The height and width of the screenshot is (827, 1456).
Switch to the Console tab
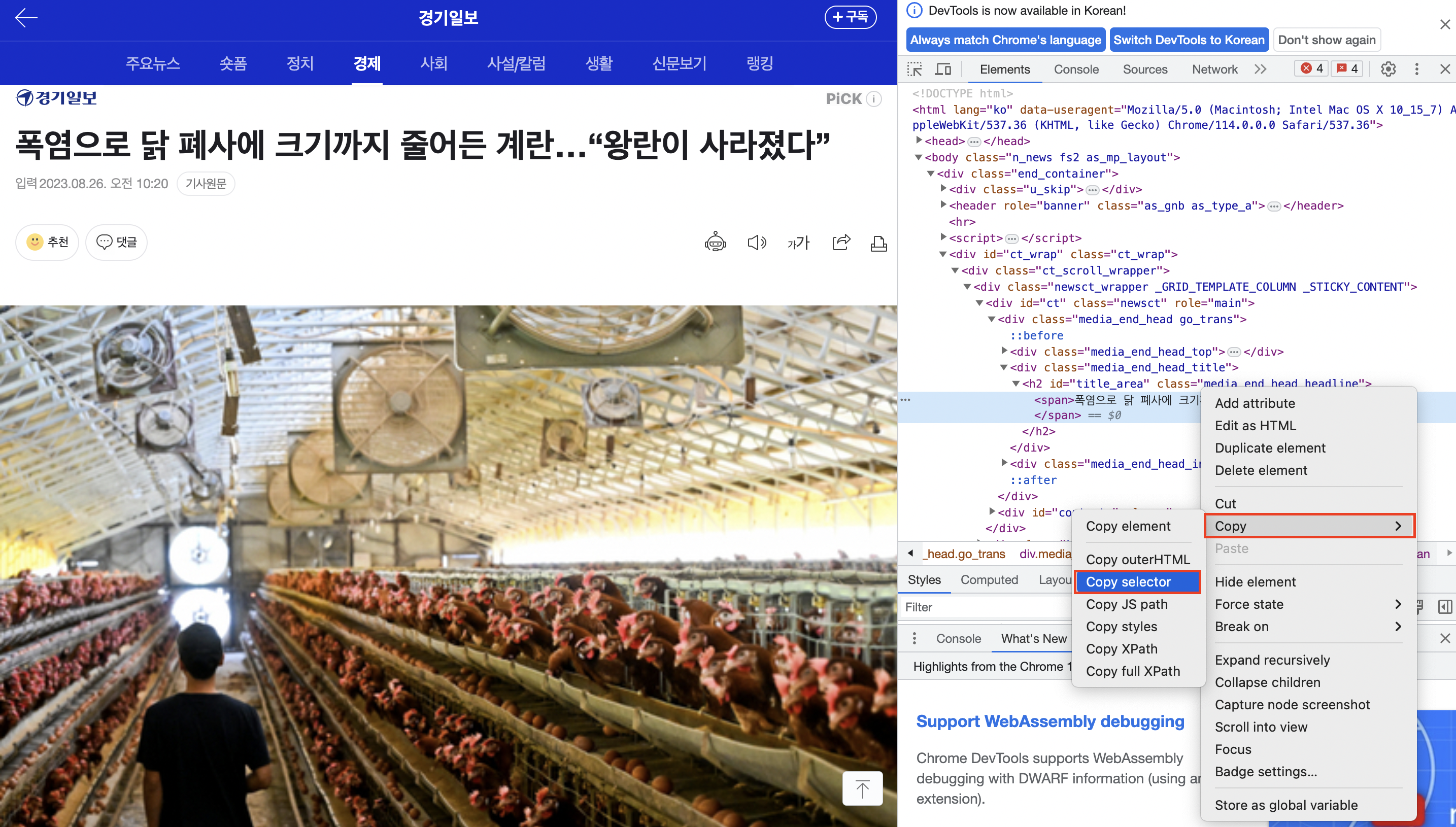pos(1076,70)
